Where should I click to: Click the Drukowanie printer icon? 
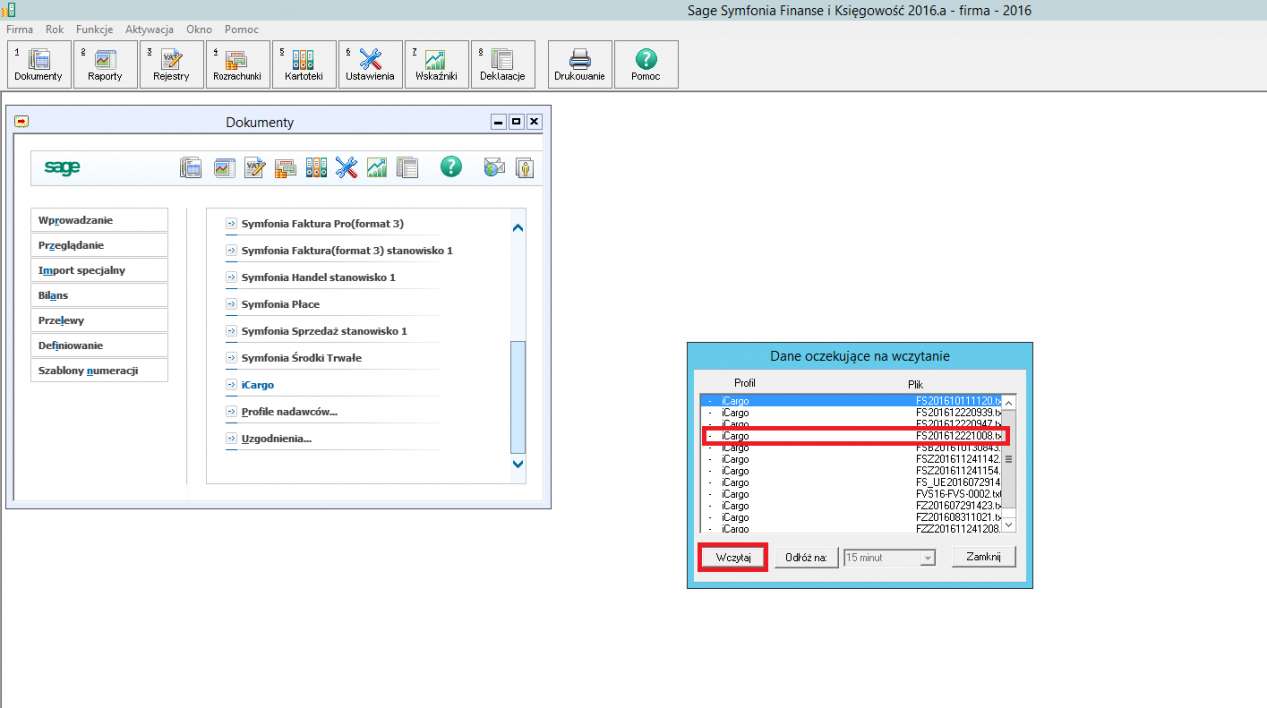(580, 64)
